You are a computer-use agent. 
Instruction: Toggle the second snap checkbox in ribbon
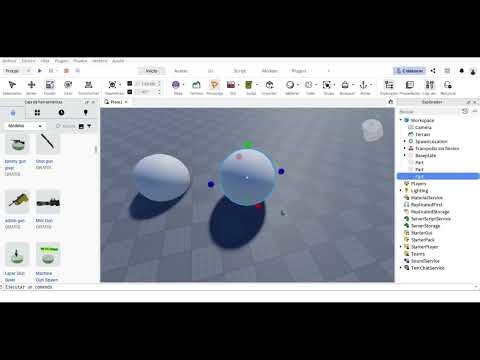[x=130, y=92]
